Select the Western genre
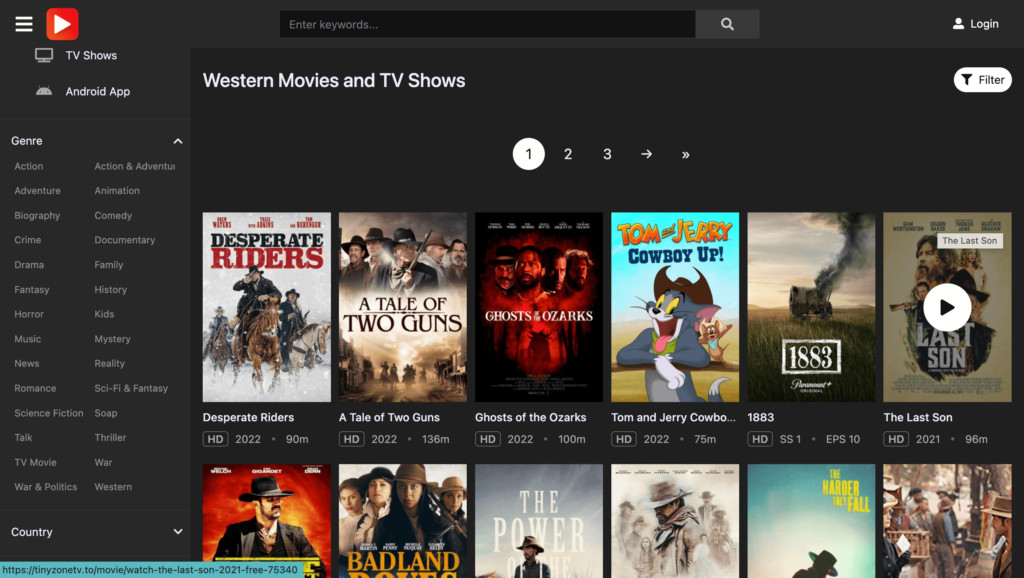Image resolution: width=1024 pixels, height=578 pixels. pyautogui.click(x=113, y=487)
